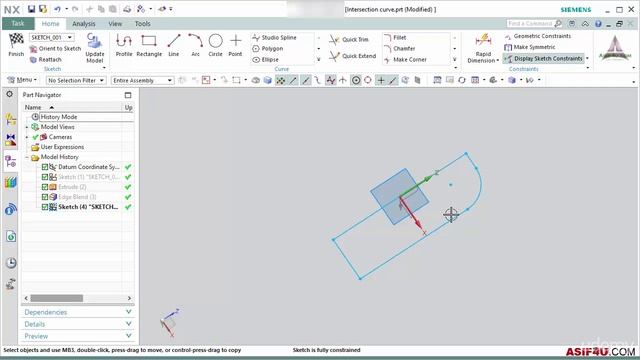Toggle the snap to midpoint option
Screen dimensions: 640x360
pos(305,80)
